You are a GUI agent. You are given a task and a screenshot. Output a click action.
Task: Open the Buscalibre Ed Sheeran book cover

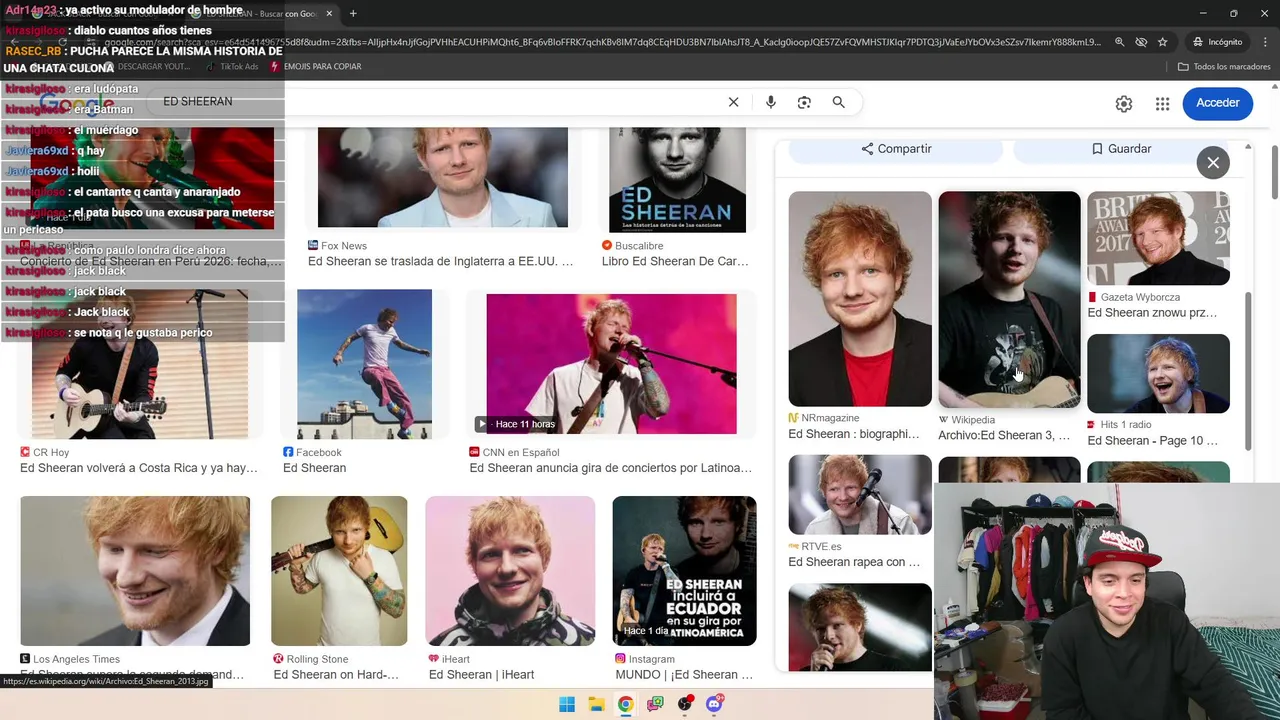click(677, 180)
